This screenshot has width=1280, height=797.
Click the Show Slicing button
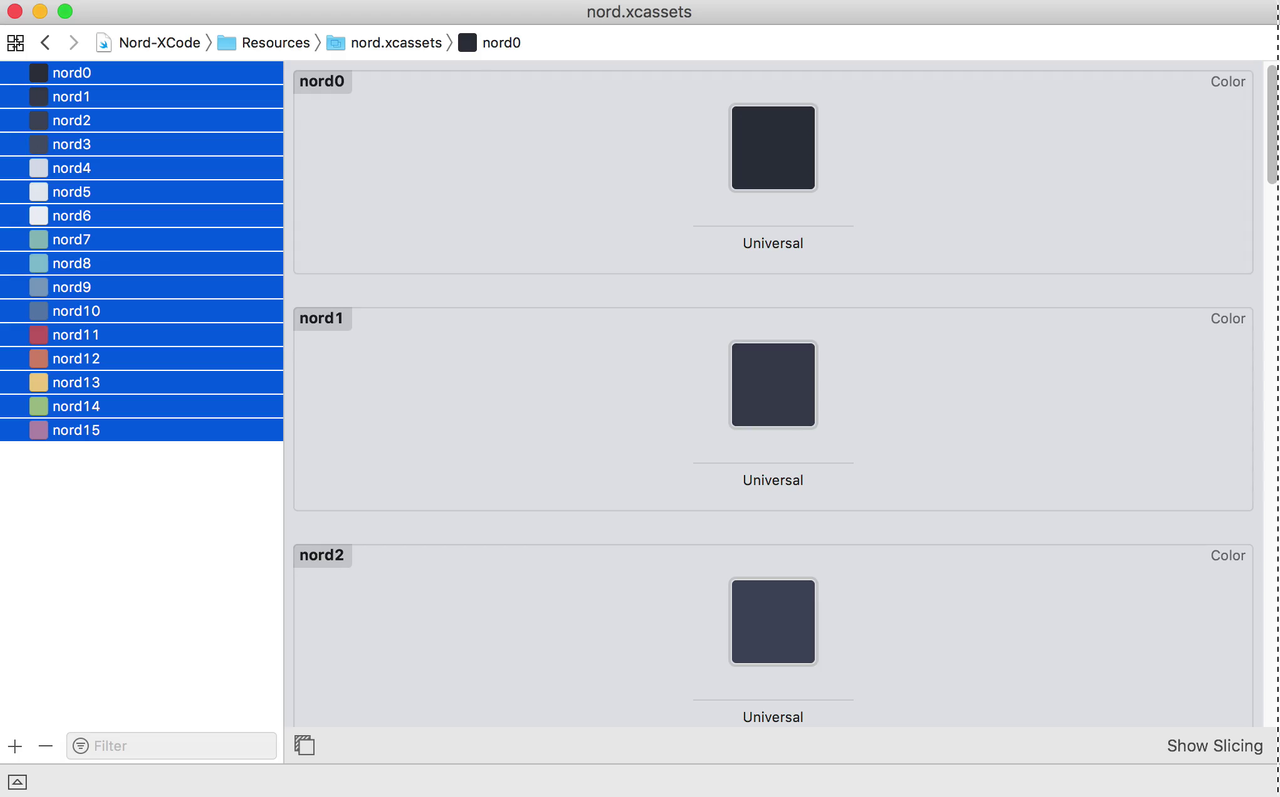tap(1214, 746)
